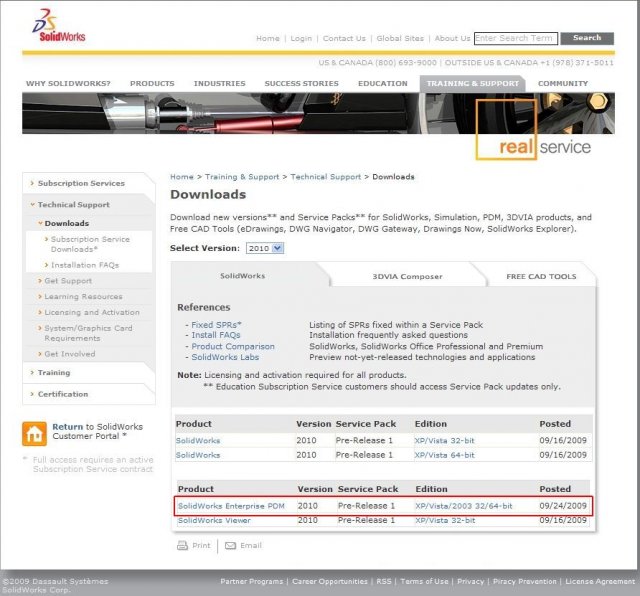Click SolidWorks link in XP/Vista 32-bit row
The height and width of the screenshot is (596, 640).
(x=198, y=441)
